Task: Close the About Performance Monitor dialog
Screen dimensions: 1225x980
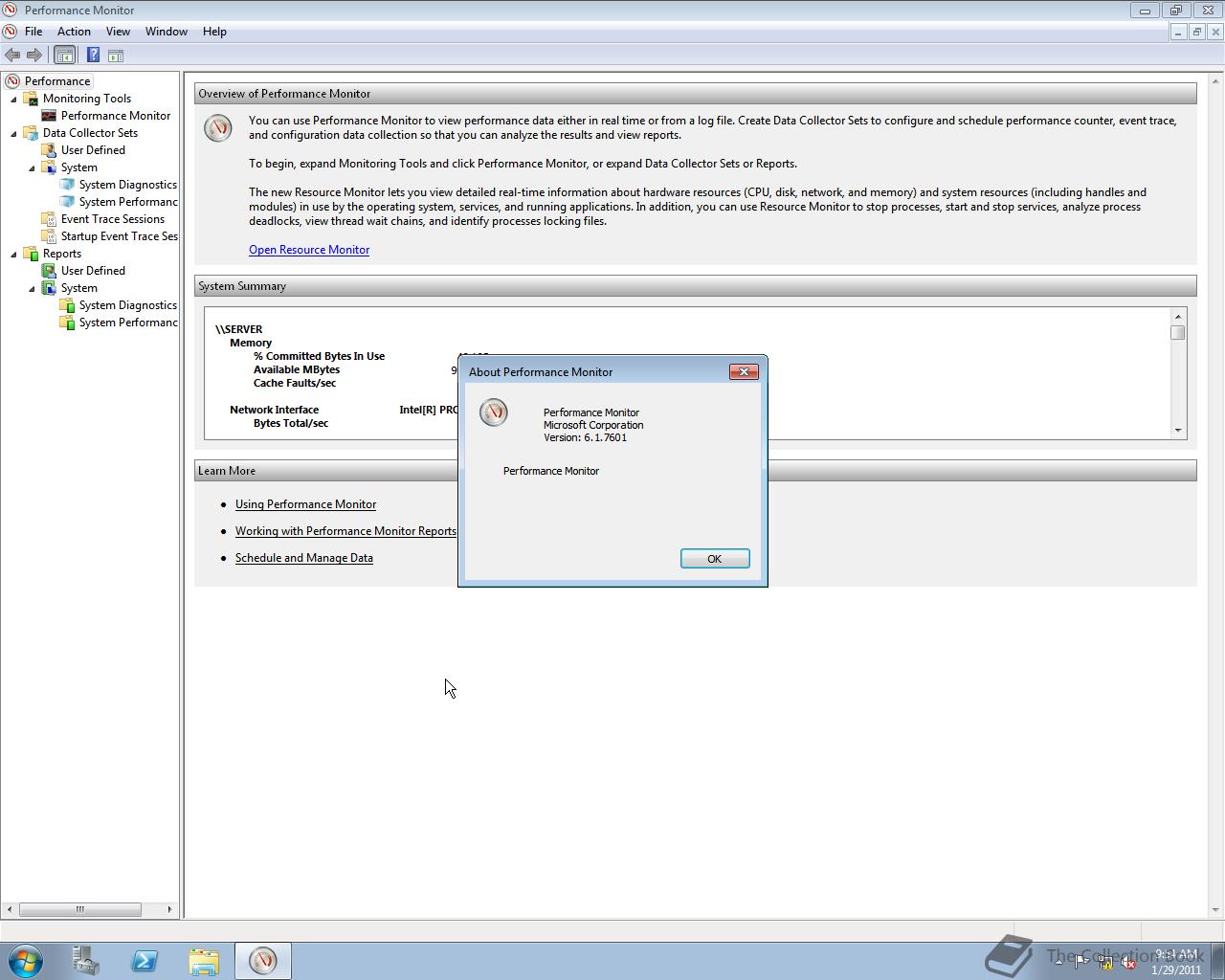Action: pos(744,371)
